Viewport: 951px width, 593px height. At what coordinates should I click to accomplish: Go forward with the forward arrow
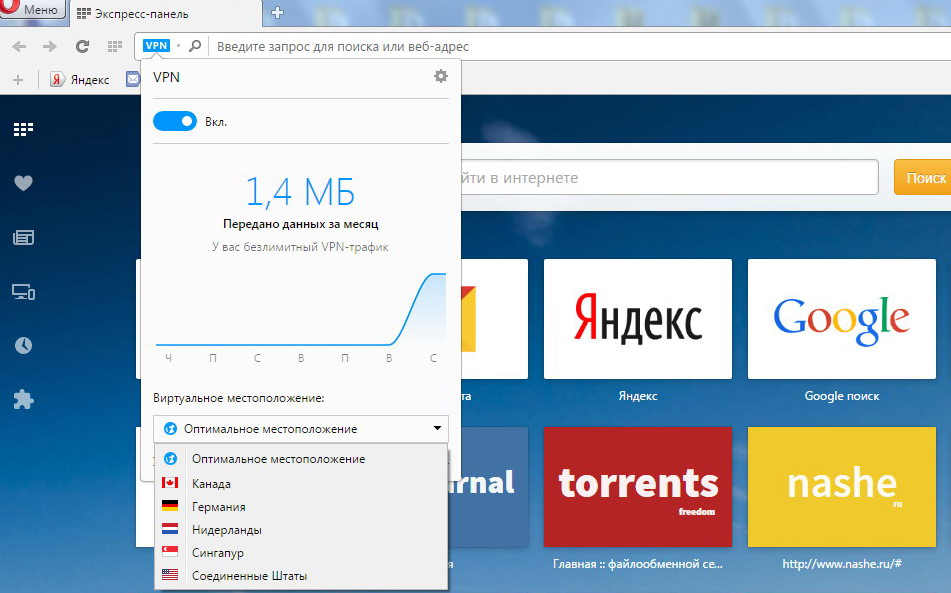point(50,46)
